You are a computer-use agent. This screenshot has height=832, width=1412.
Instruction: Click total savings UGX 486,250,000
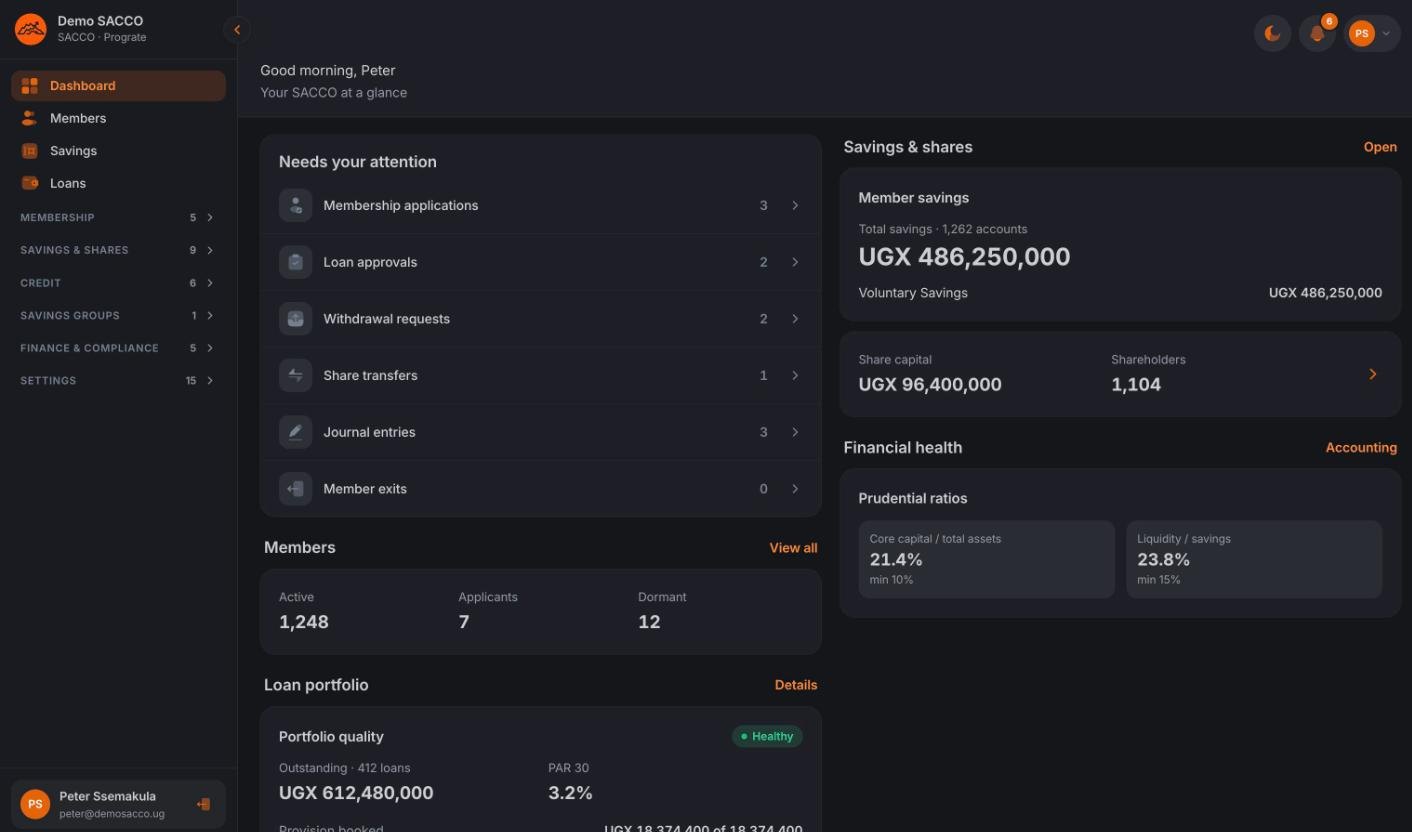(964, 257)
